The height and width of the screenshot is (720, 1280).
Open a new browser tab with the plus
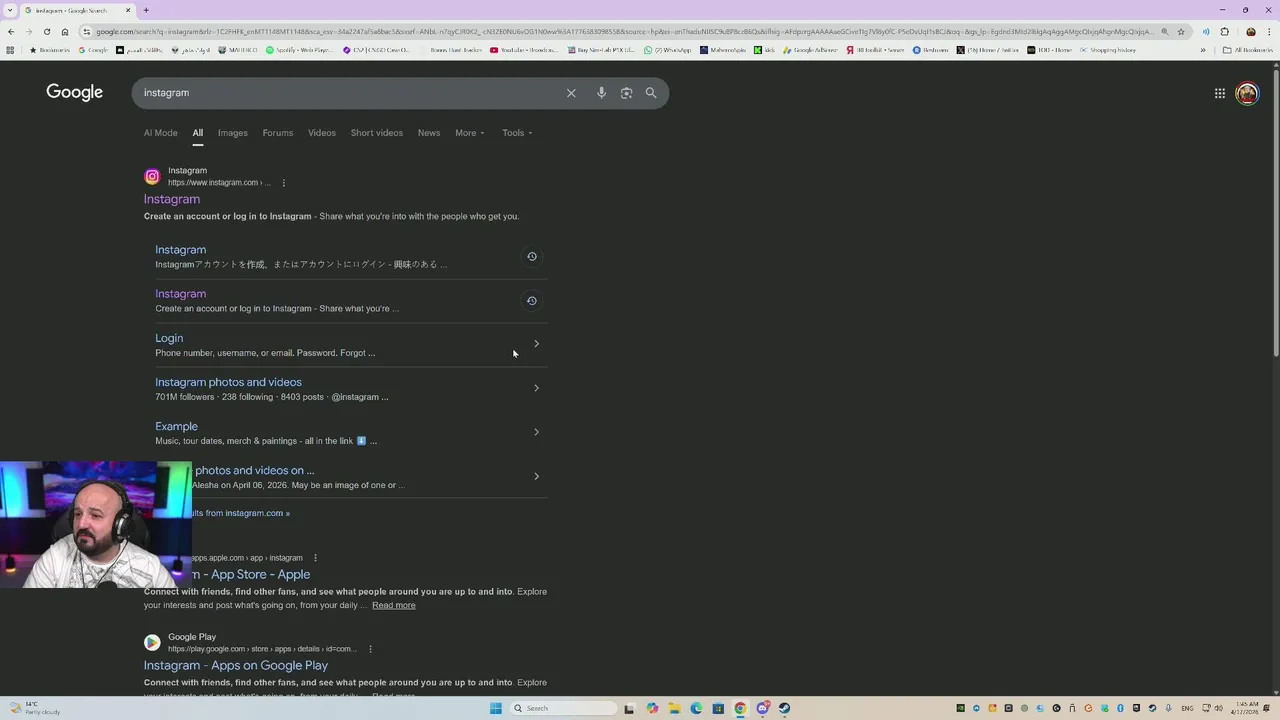point(146,10)
